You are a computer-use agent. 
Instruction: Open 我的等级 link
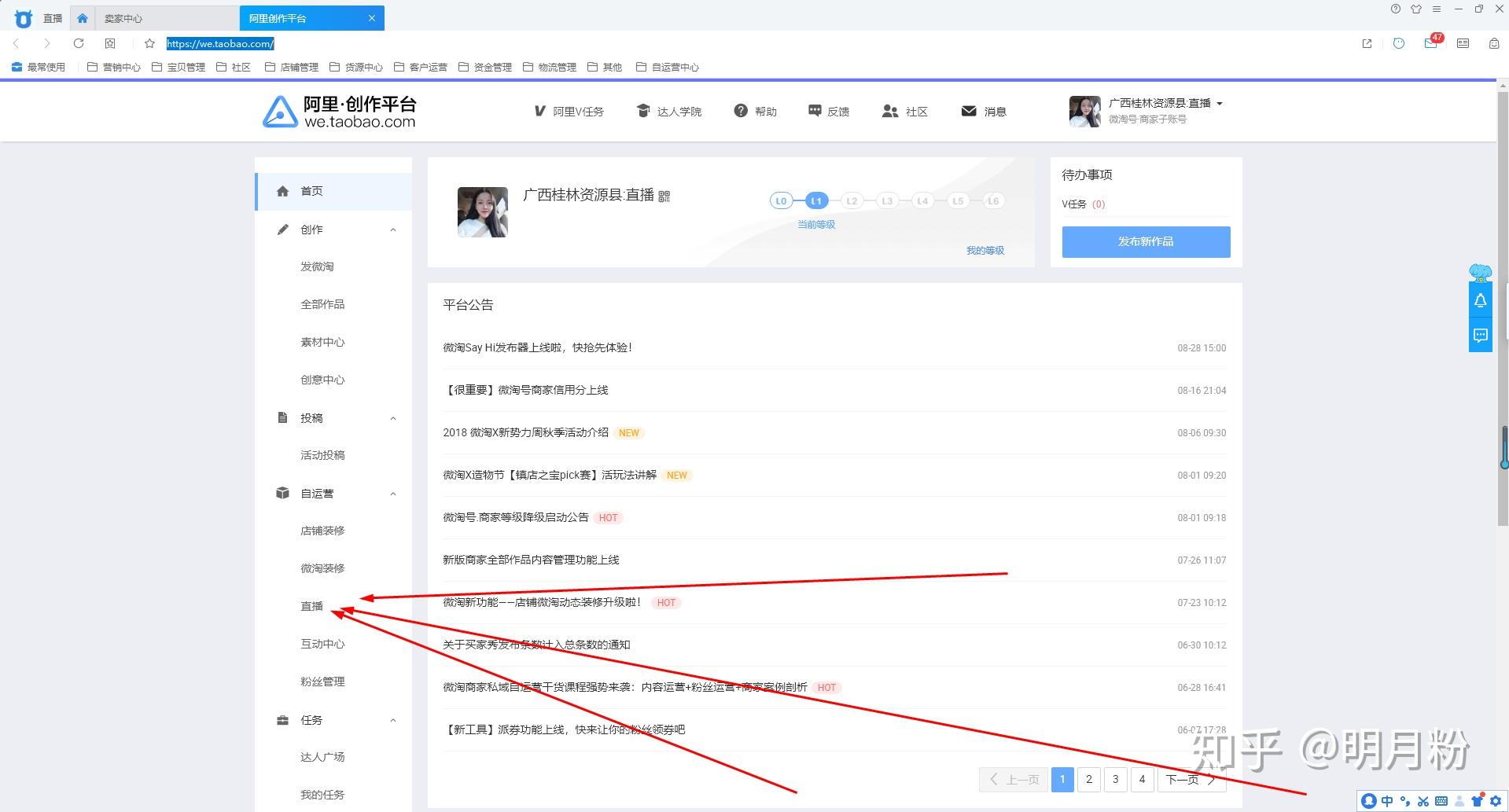click(x=985, y=251)
